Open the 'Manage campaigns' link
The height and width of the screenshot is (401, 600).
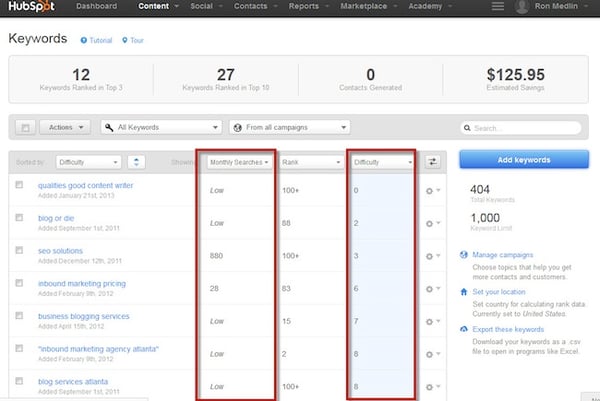pos(502,255)
